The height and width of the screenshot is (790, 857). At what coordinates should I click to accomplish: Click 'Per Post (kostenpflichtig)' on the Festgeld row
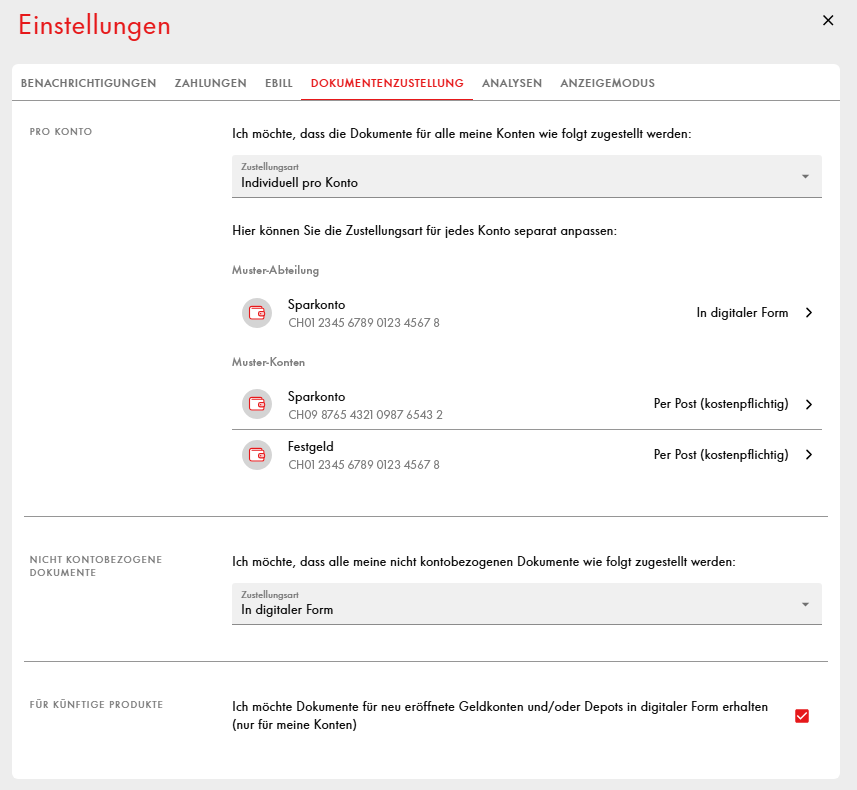tap(720, 455)
